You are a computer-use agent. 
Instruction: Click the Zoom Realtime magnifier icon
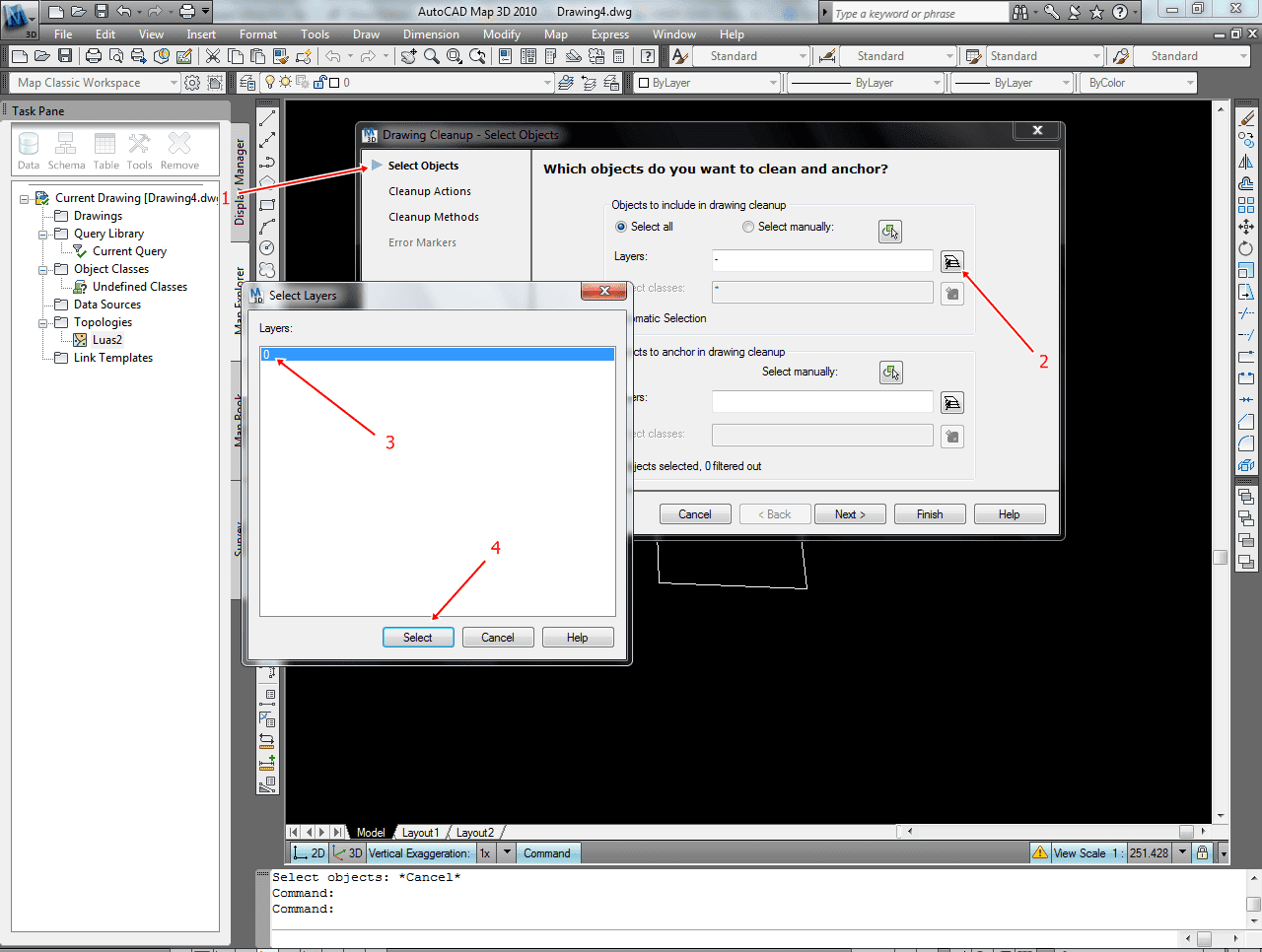(x=432, y=56)
